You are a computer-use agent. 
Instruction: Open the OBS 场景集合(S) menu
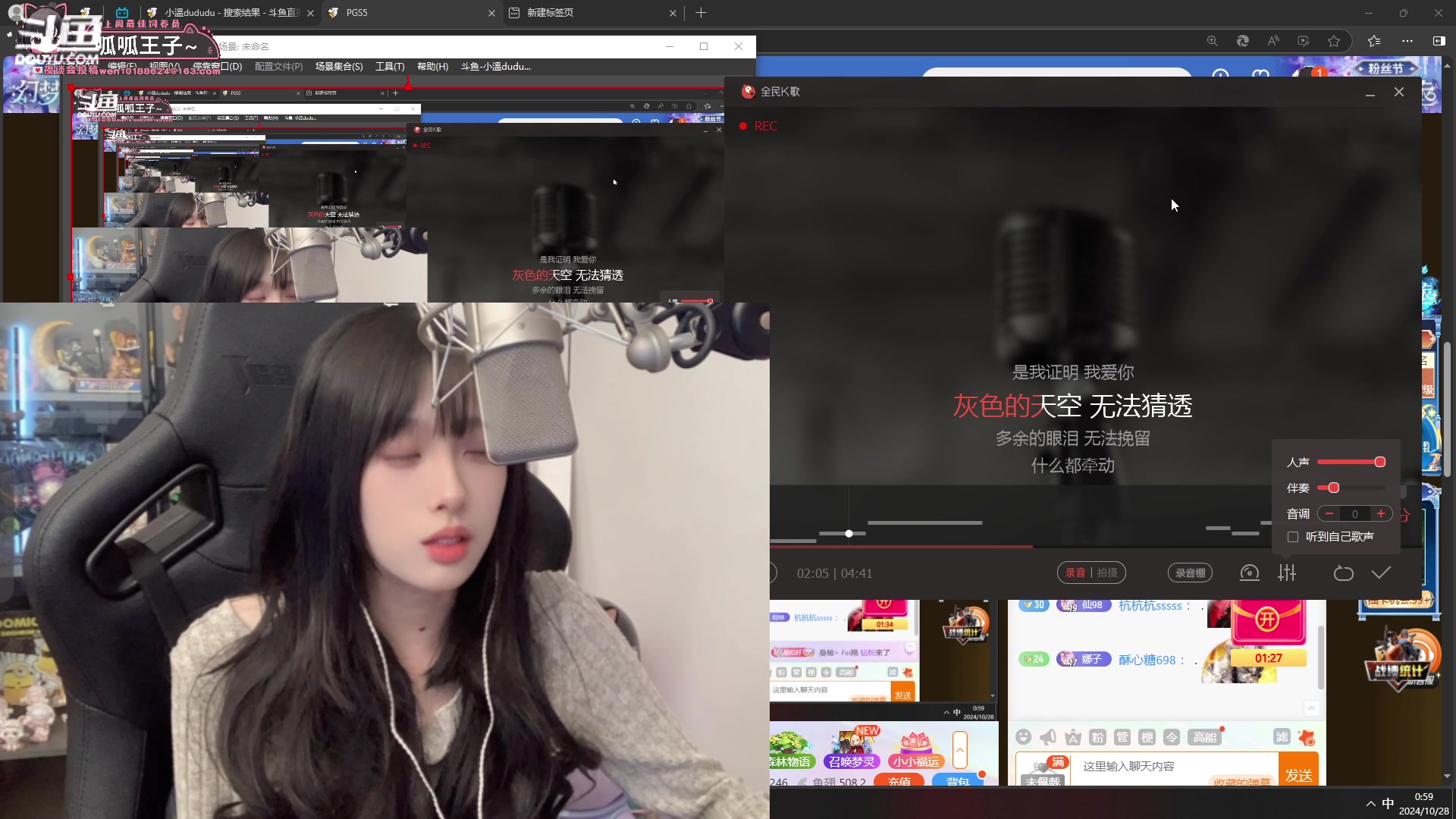(339, 67)
